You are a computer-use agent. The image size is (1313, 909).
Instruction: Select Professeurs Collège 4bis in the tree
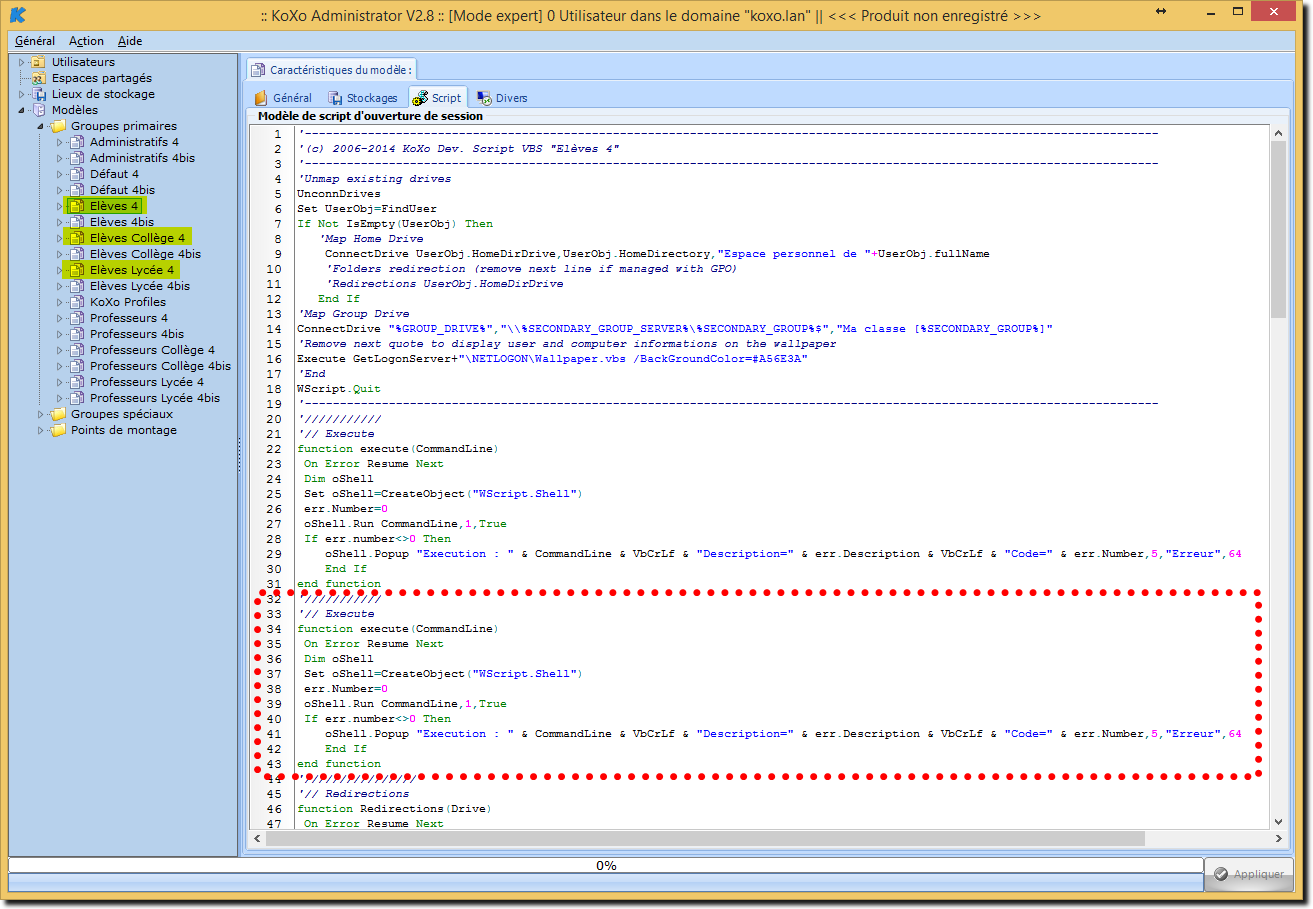click(x=160, y=366)
